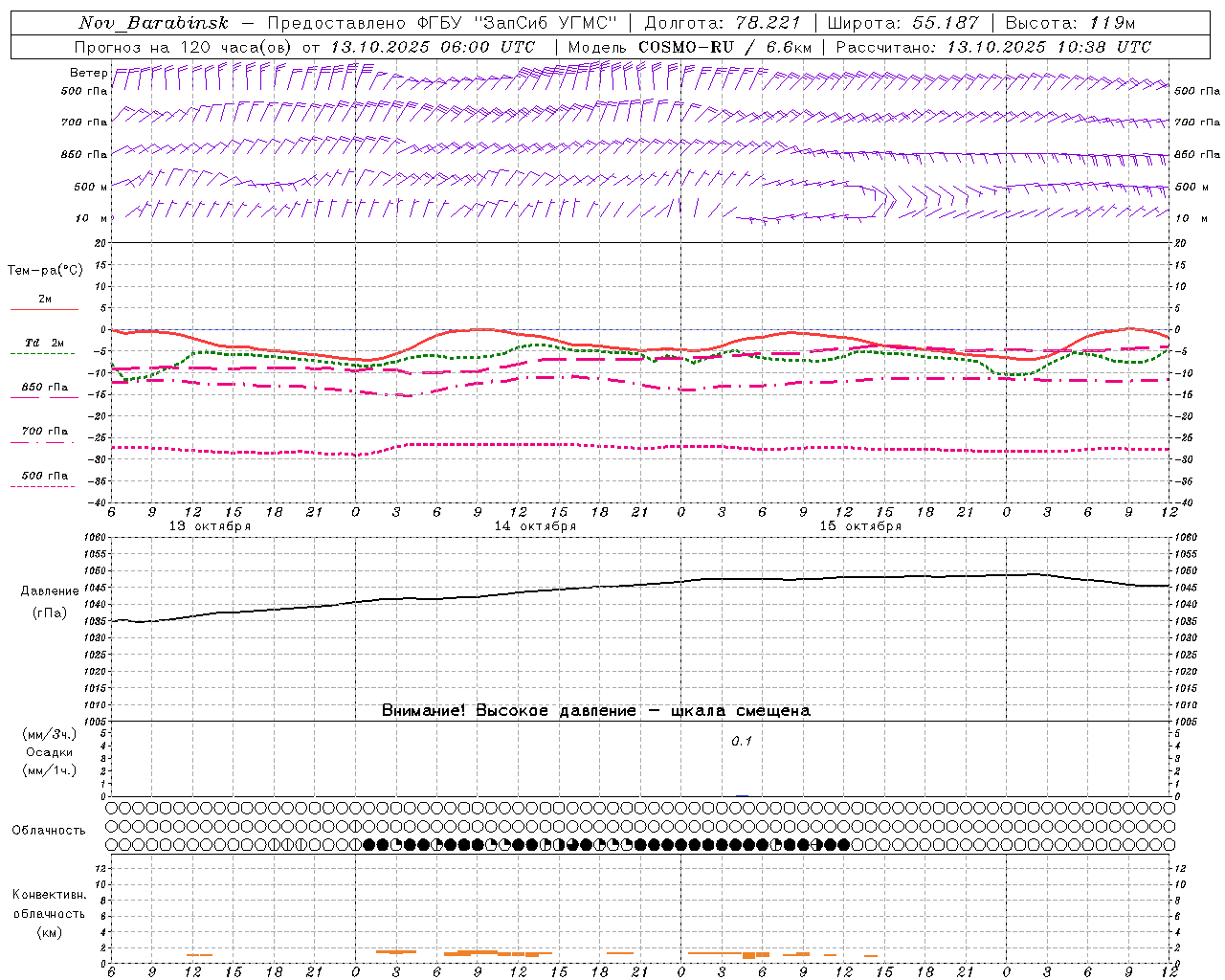This screenshot has width=1225, height=980.
Task: Click Рассчитано: 13.10.2025 10:38 UTC timestamp
Action: tap(993, 47)
